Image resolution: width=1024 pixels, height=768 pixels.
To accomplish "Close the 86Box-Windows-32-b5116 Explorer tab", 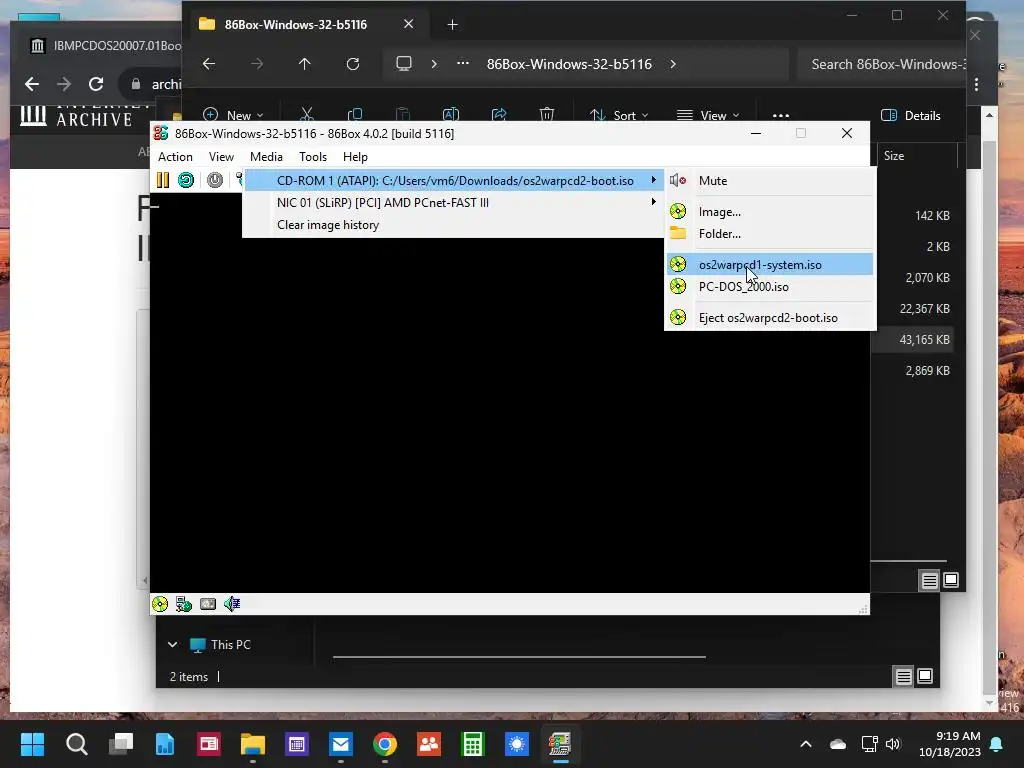I will point(409,24).
